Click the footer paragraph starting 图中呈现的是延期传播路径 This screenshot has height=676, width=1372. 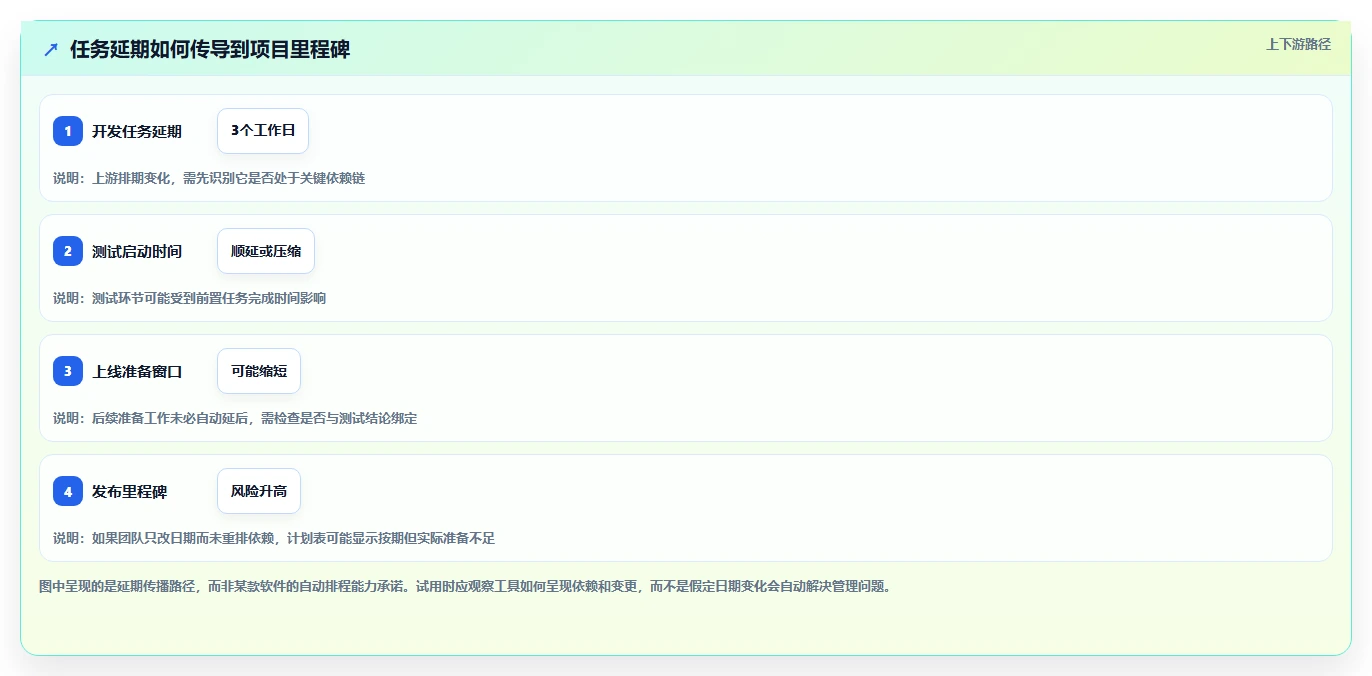tap(465, 586)
